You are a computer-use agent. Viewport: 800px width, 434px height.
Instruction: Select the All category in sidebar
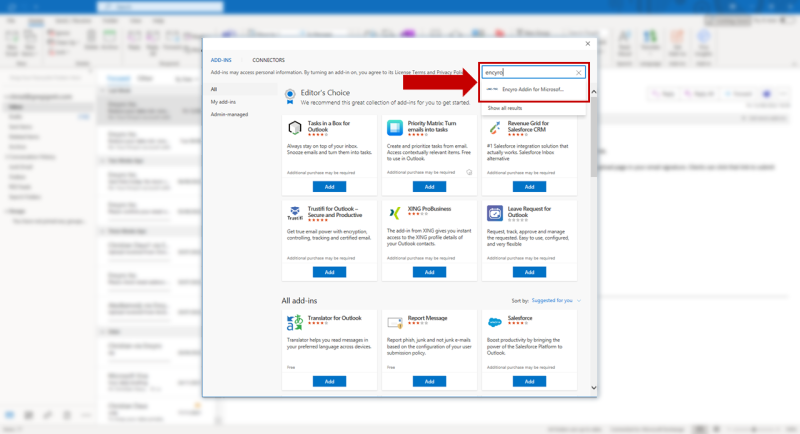[242, 89]
